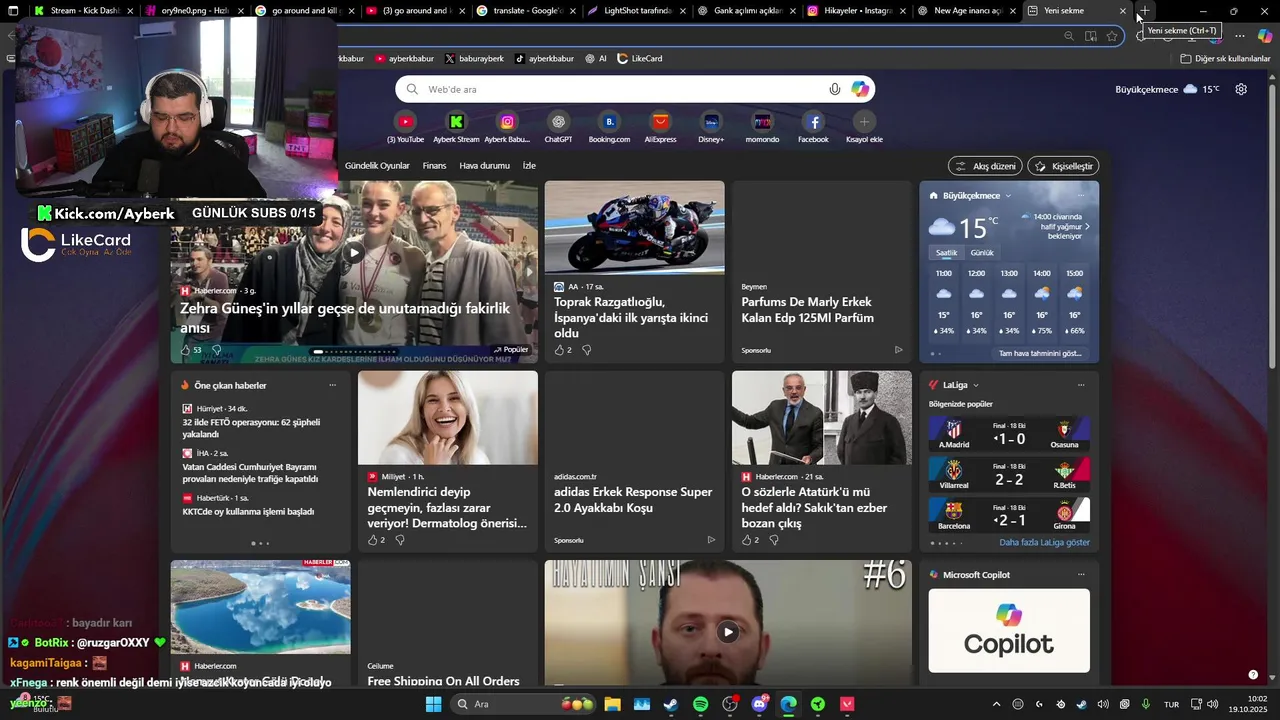Open Steam from the taskbar

click(x=670, y=704)
